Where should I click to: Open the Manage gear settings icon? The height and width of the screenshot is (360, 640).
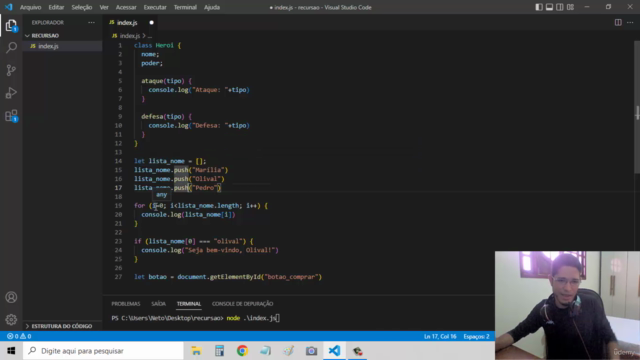[x=11, y=319]
